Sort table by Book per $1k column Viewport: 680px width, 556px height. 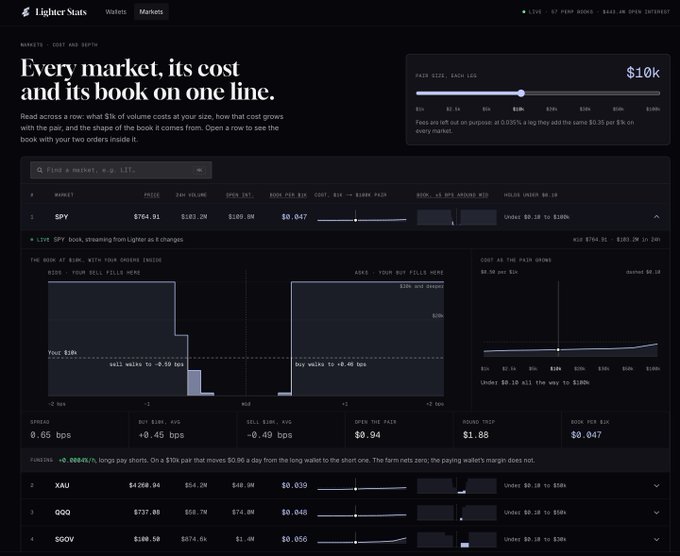pos(288,195)
